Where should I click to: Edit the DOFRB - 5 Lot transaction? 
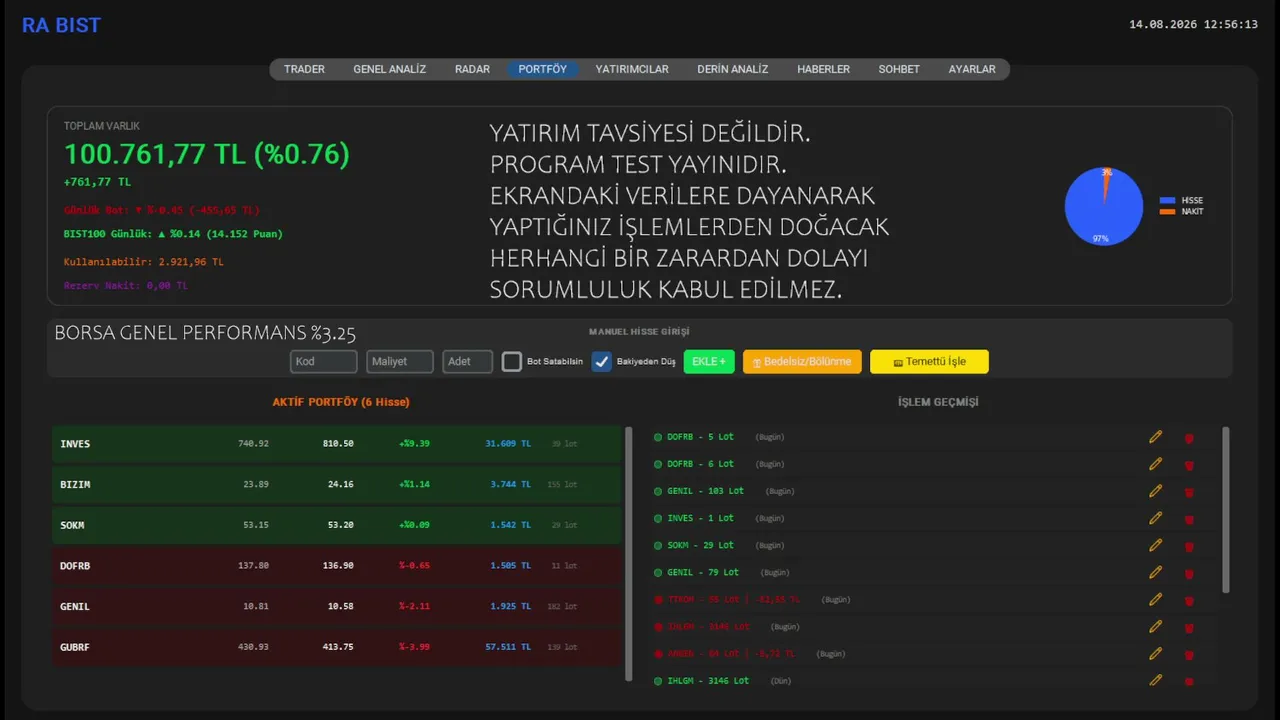pyautogui.click(x=1155, y=437)
